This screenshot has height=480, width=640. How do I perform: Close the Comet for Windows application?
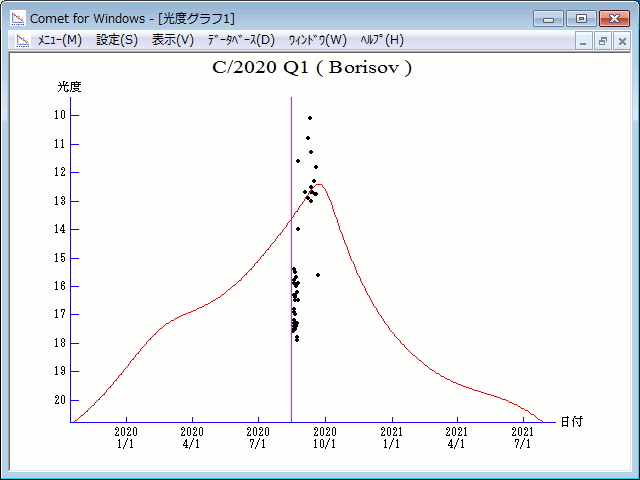point(614,19)
